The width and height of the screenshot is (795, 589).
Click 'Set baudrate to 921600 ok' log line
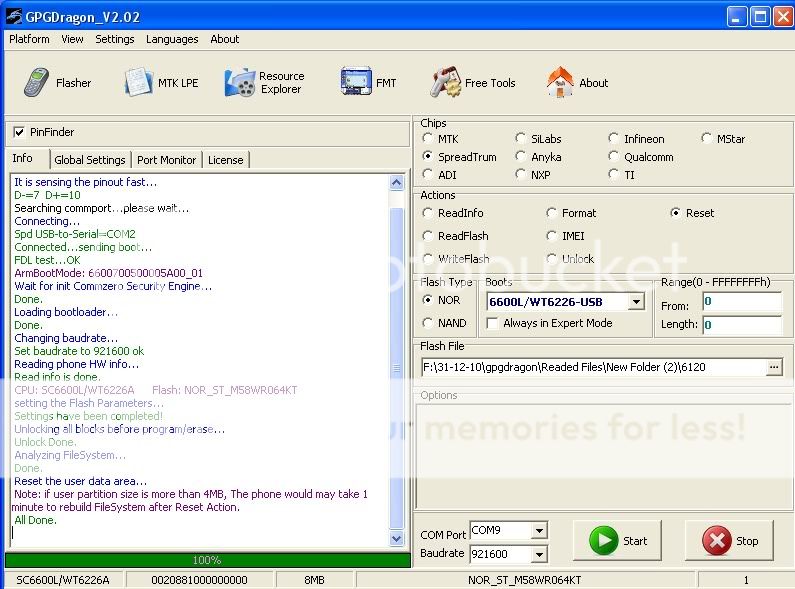pyautogui.click(x=79, y=351)
